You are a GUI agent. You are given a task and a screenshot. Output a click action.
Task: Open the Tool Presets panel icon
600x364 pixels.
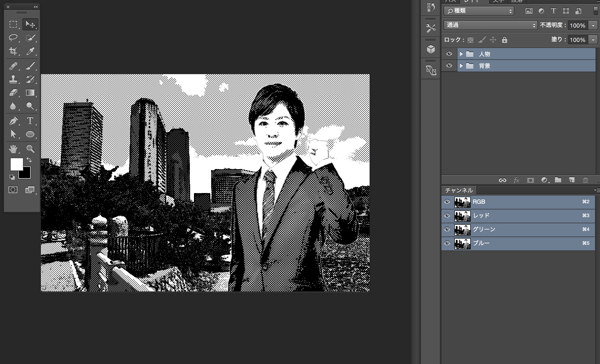[431, 28]
